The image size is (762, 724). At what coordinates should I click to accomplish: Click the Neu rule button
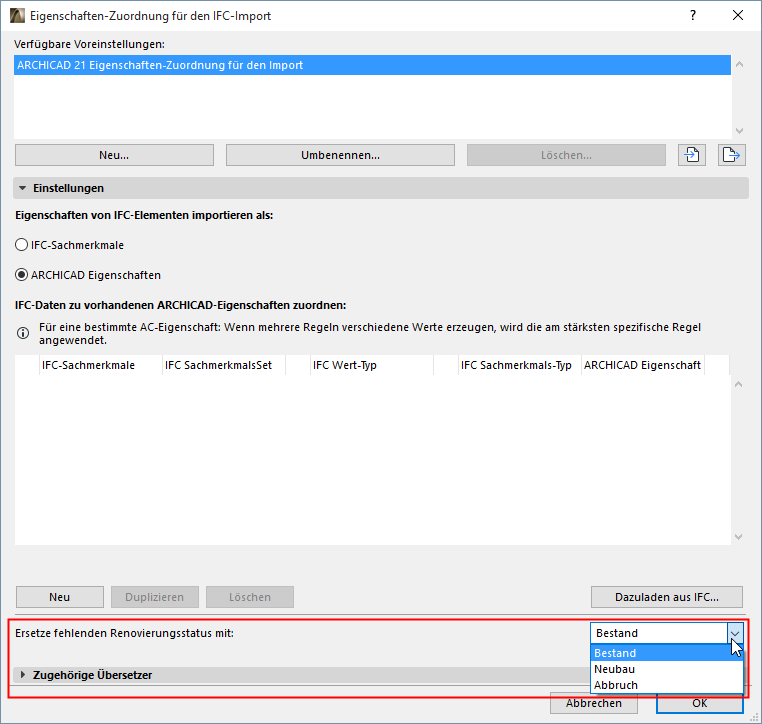click(x=60, y=597)
